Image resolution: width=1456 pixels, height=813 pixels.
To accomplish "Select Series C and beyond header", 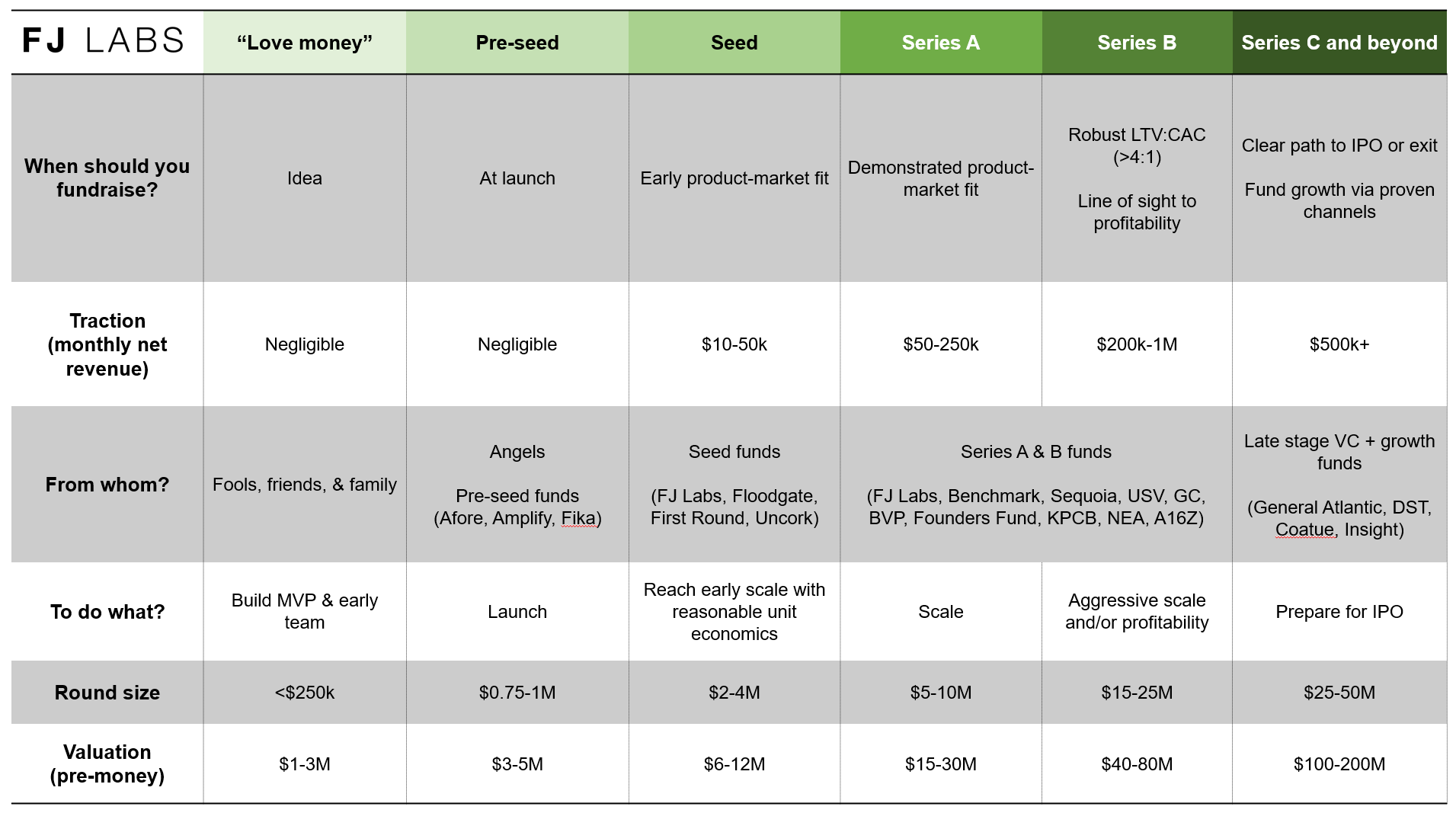I will [x=1339, y=43].
